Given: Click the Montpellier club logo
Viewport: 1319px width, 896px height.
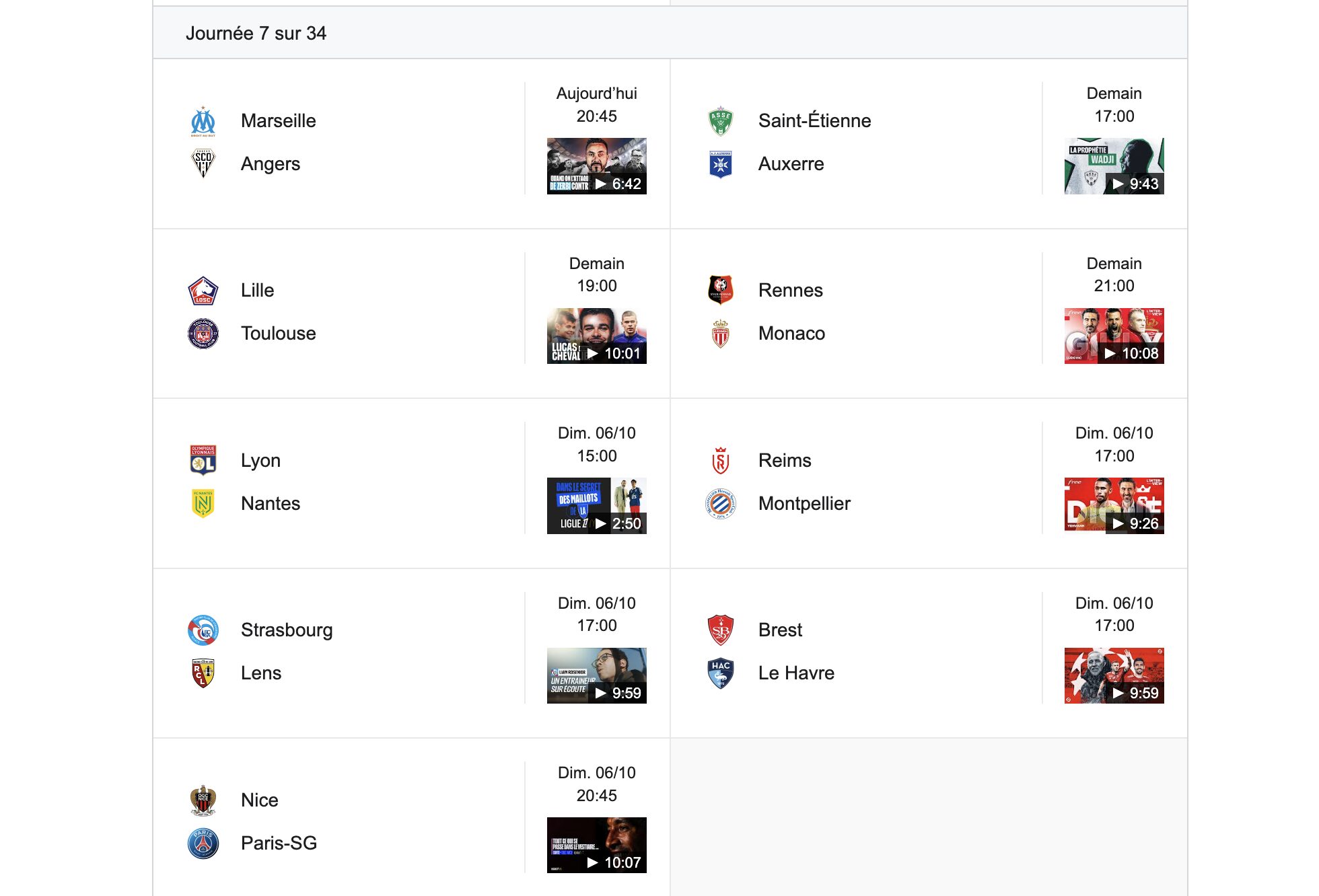Looking at the screenshot, I should coord(721,503).
